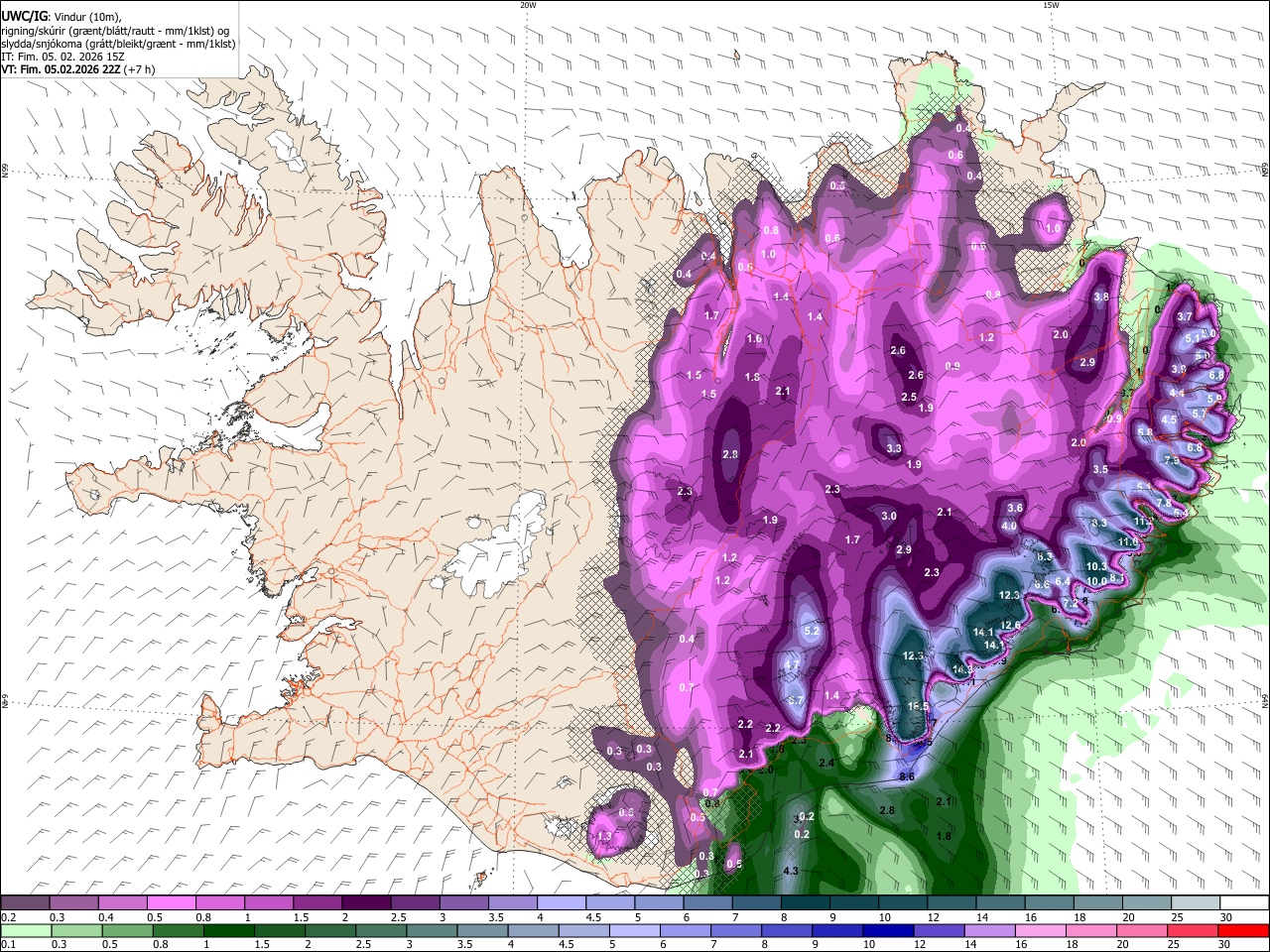Click the 'IT: Fim. 05. 02. 2026 15Z' line
The width and height of the screenshot is (1270, 952).
click(x=63, y=57)
